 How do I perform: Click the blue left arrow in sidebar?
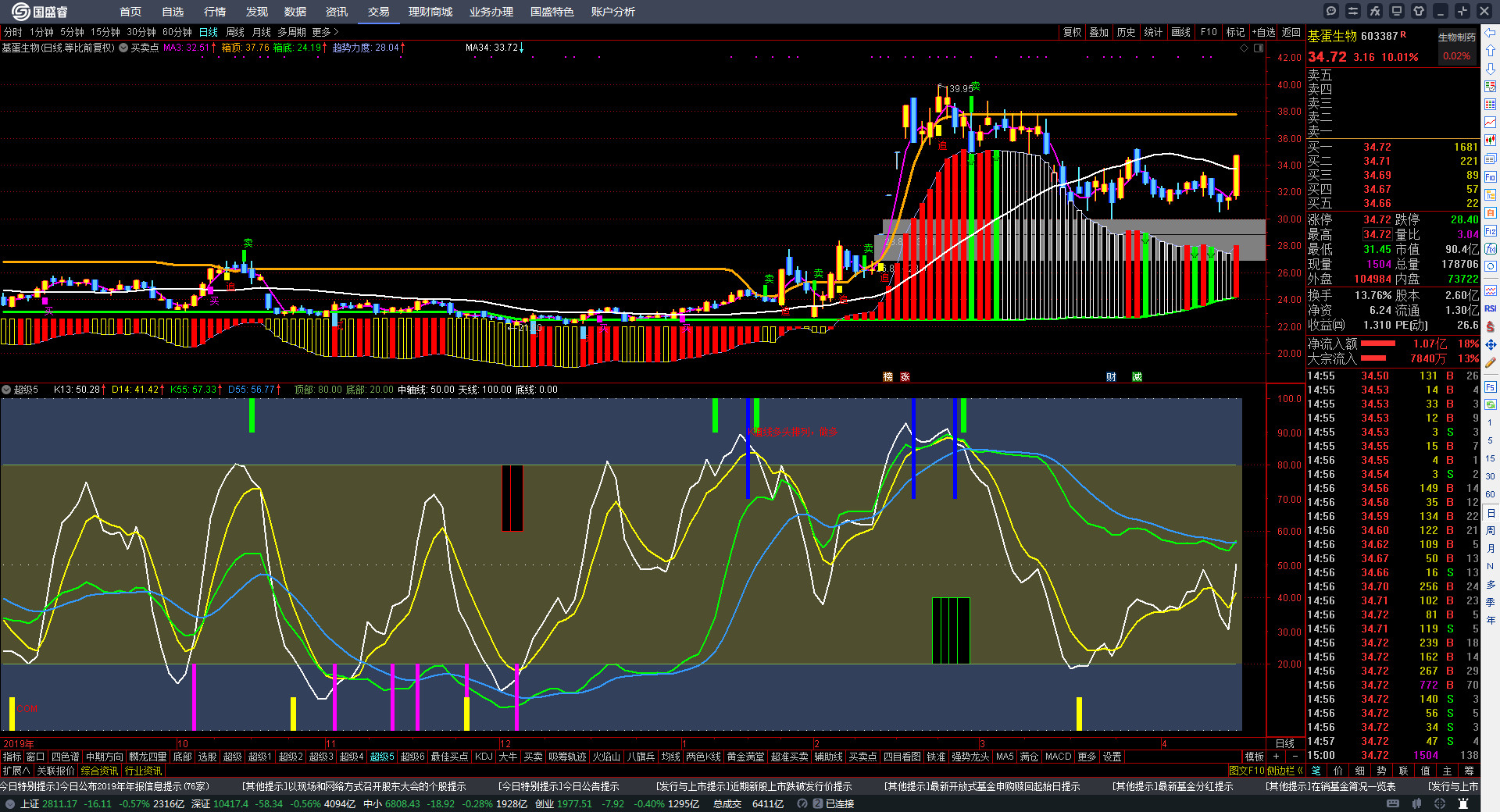tap(1491, 32)
